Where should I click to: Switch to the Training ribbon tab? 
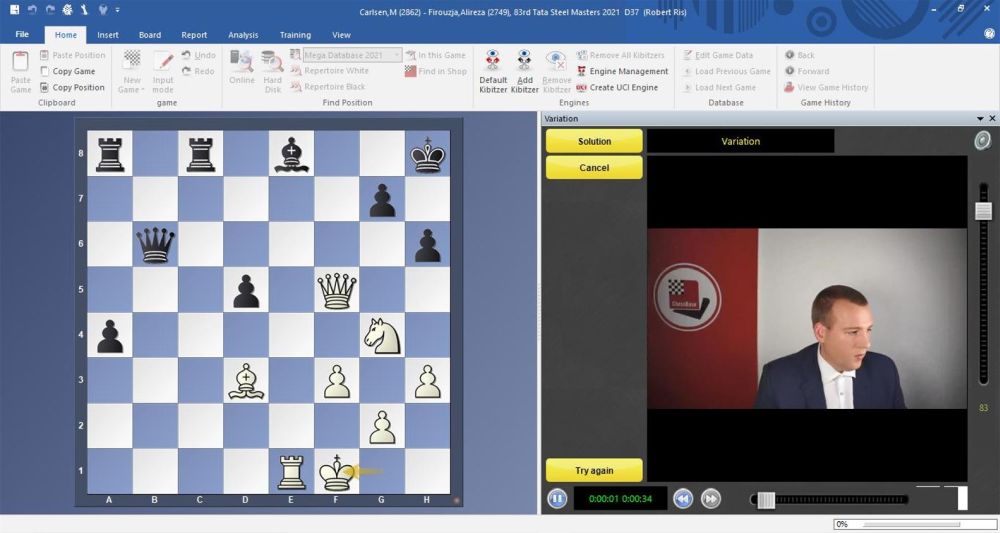coord(295,35)
